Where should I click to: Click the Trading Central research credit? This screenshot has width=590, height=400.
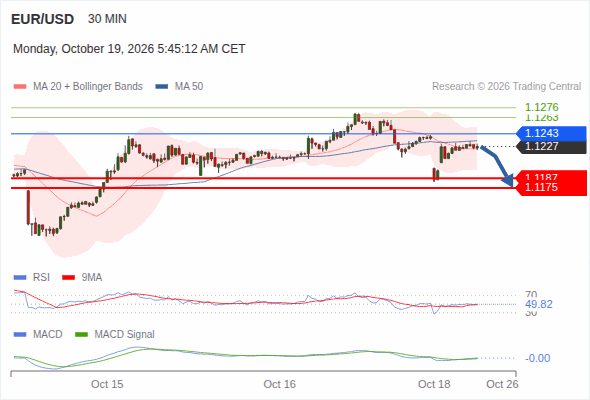pos(506,87)
